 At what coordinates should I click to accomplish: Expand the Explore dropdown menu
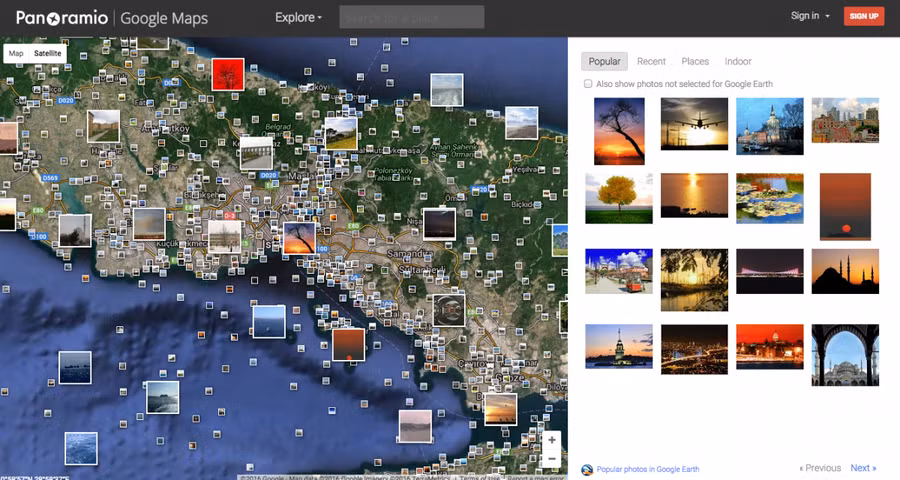tap(299, 17)
